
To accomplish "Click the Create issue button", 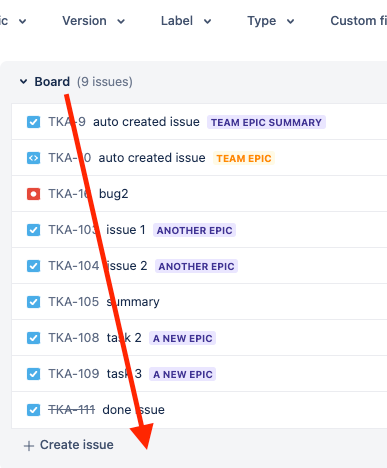I will (x=69, y=445).
